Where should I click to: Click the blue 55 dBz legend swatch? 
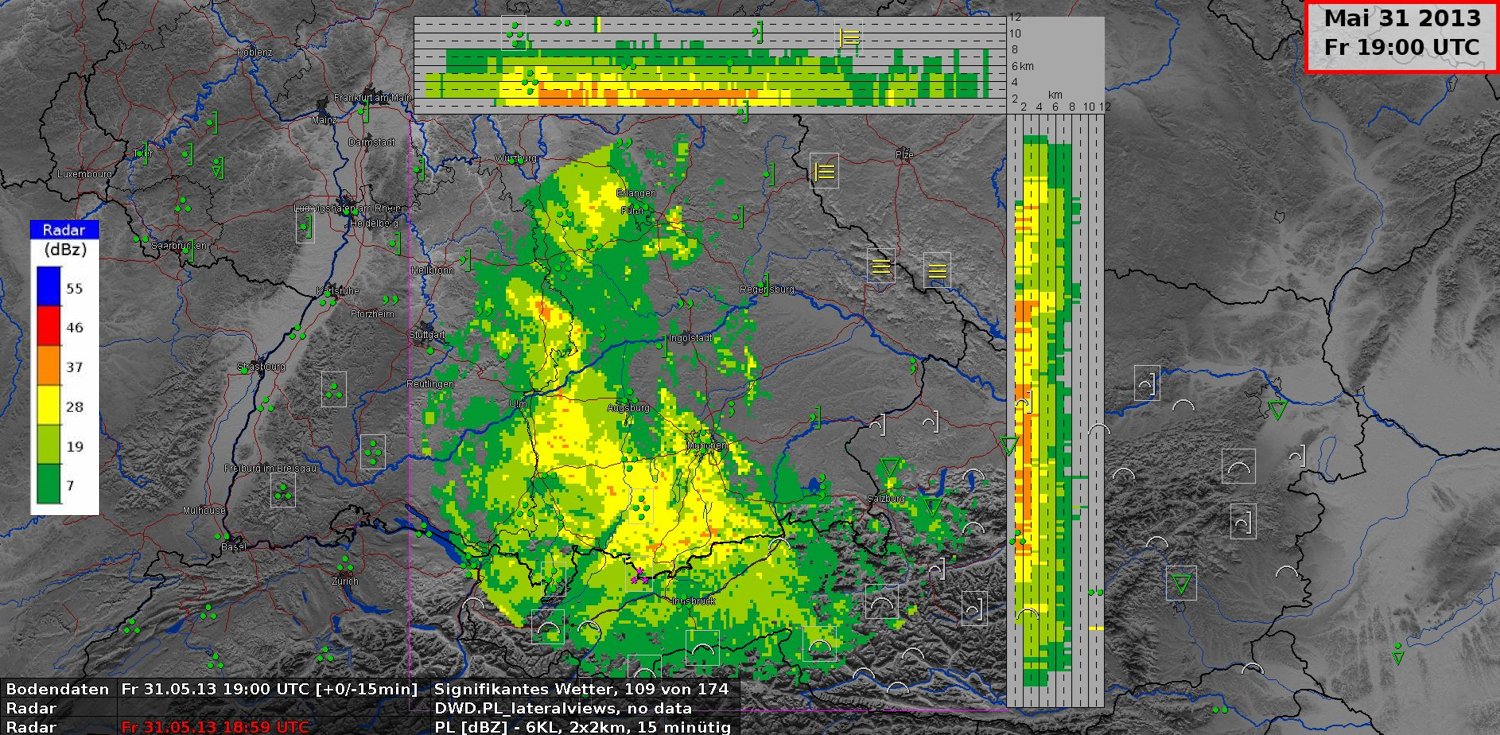tap(47, 287)
